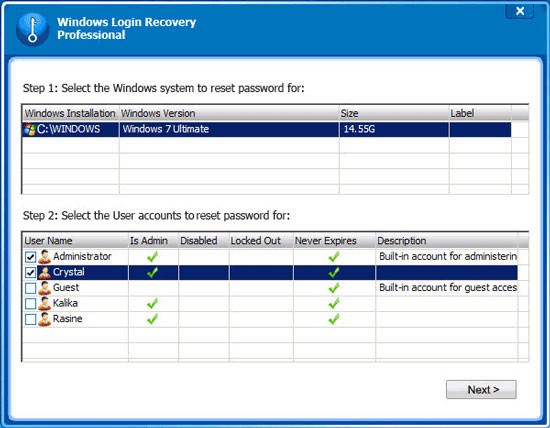Click the Kalika user avatar icon
Viewport: 550px width, 428px height.
45,304
